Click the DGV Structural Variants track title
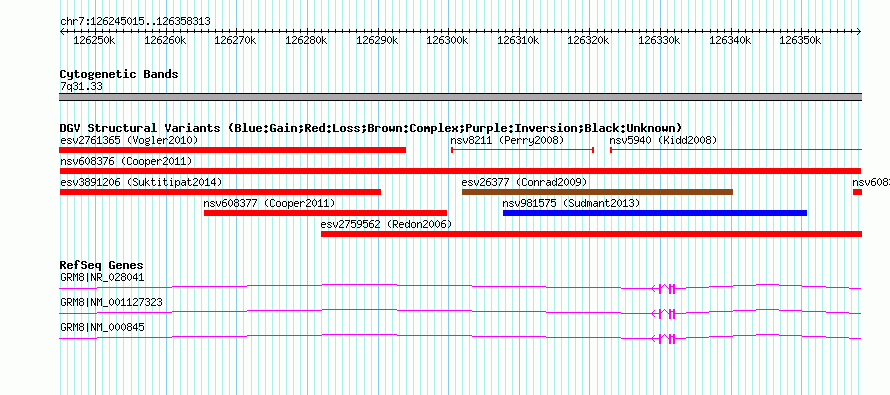890x395 pixels. click(x=371, y=128)
